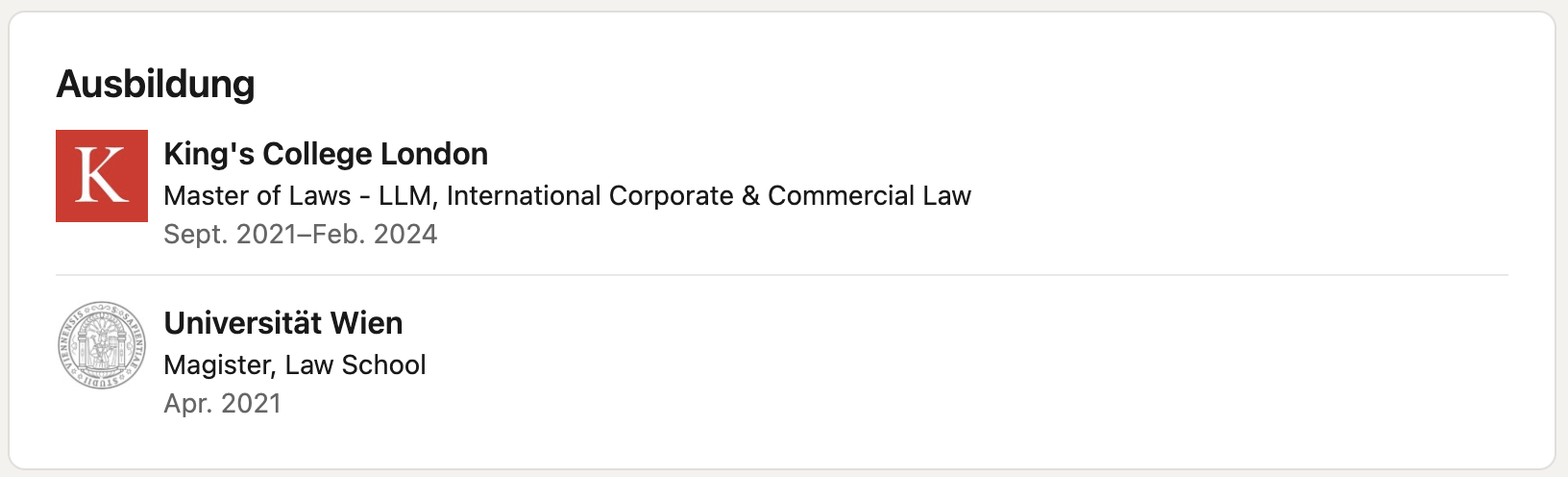Select the Apr. 2021 graduation date
This screenshot has width=1568, height=477.
click(223, 403)
